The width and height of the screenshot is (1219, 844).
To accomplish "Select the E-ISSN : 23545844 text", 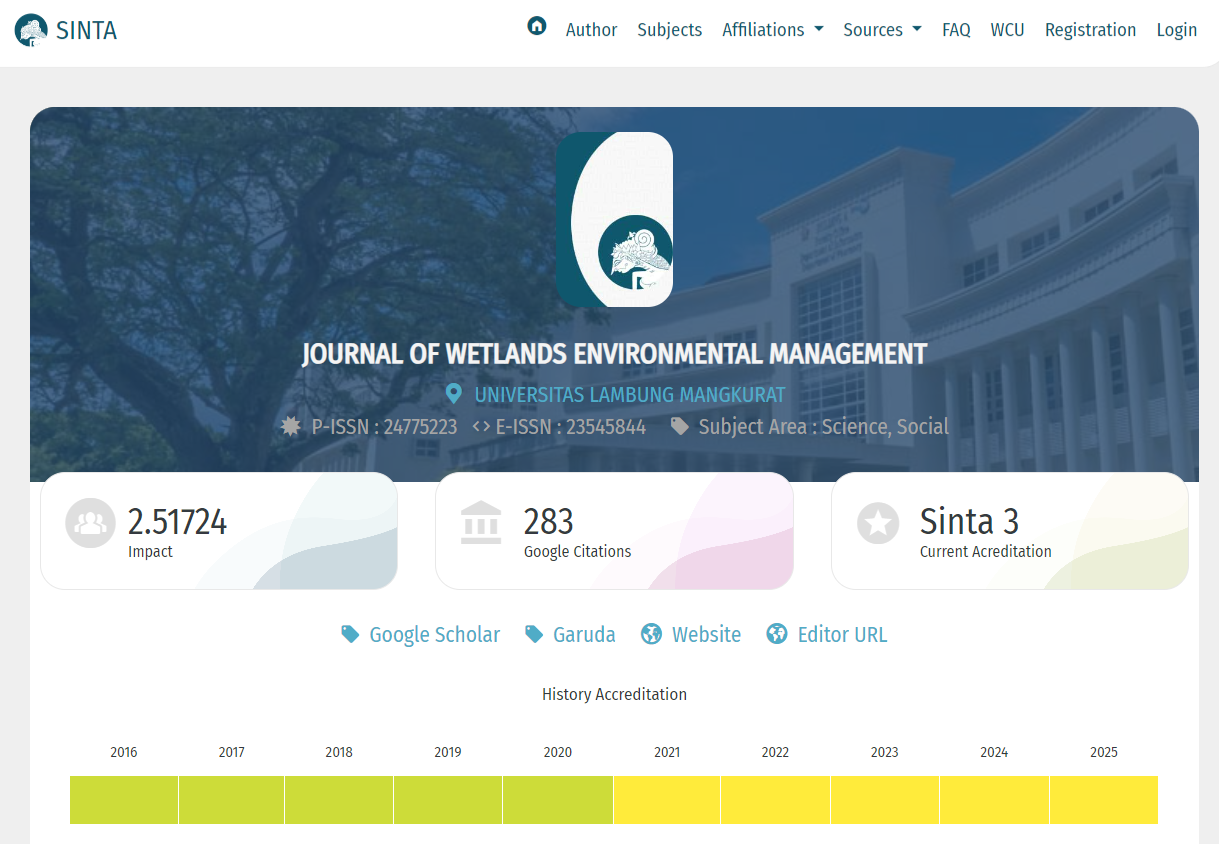I will [571, 427].
